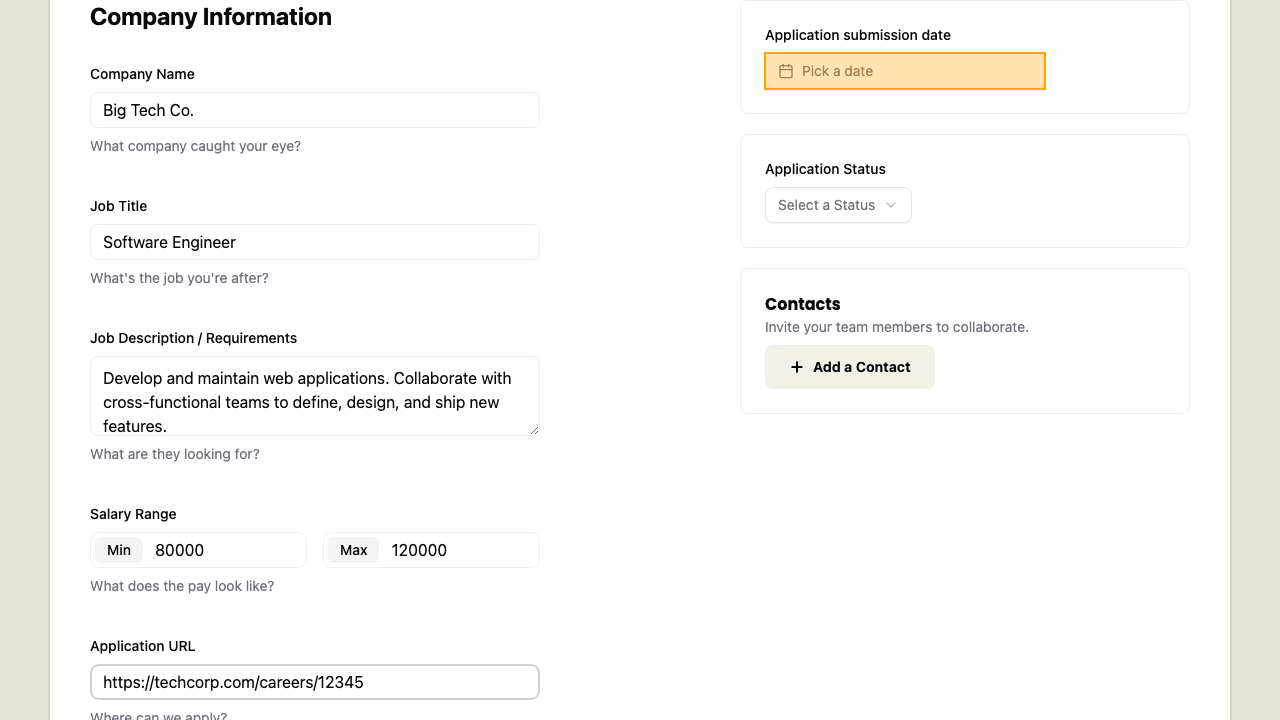Viewport: 1280px width, 720px height.
Task: Expand the Select a Status combo box
Action: point(838,205)
